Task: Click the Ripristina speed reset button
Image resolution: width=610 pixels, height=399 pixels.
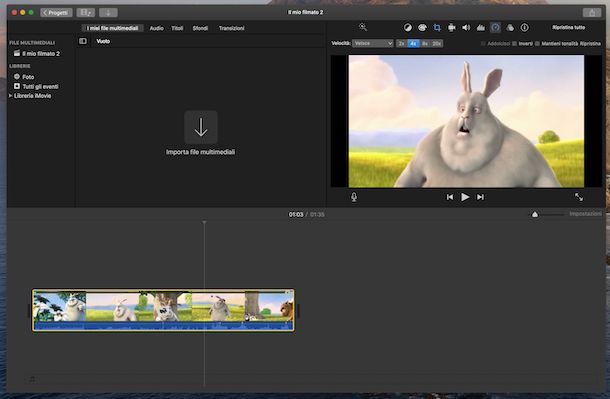Action: tap(590, 44)
